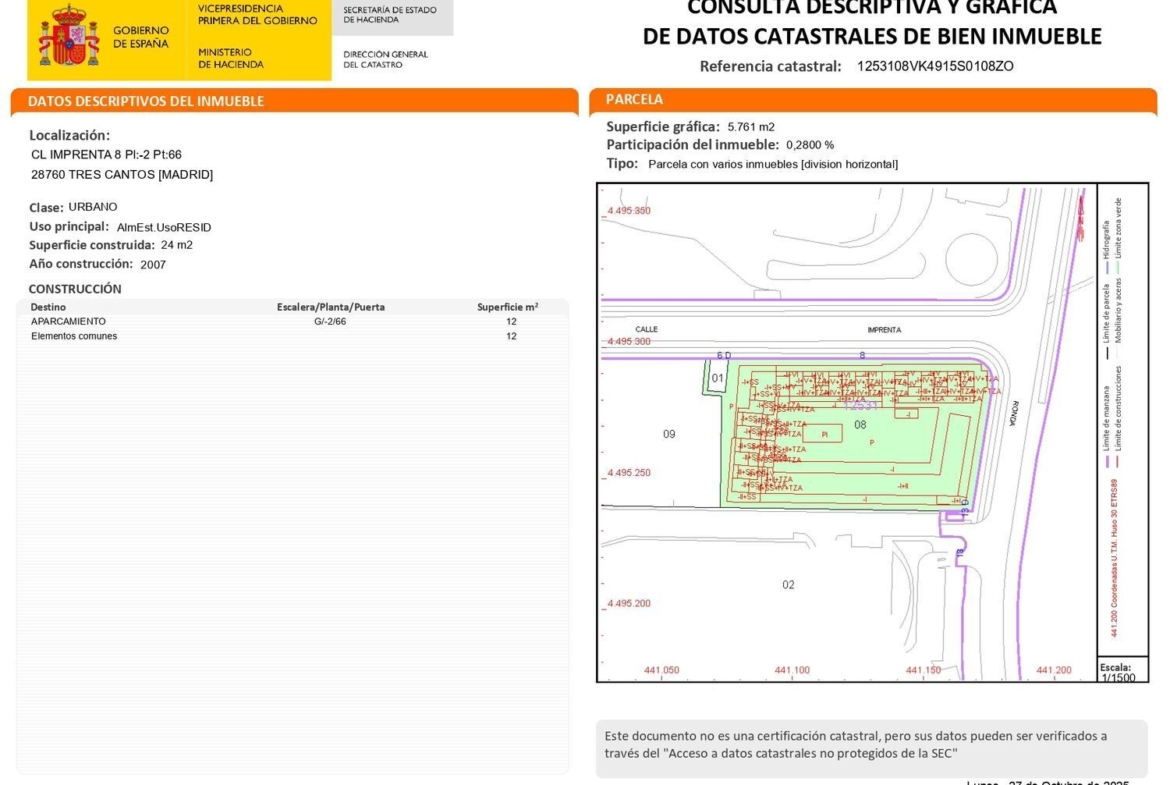Image resolution: width=1170 pixels, height=785 pixels.
Task: Select parcel 02 below the green plot
Action: pyautogui.click(x=788, y=585)
